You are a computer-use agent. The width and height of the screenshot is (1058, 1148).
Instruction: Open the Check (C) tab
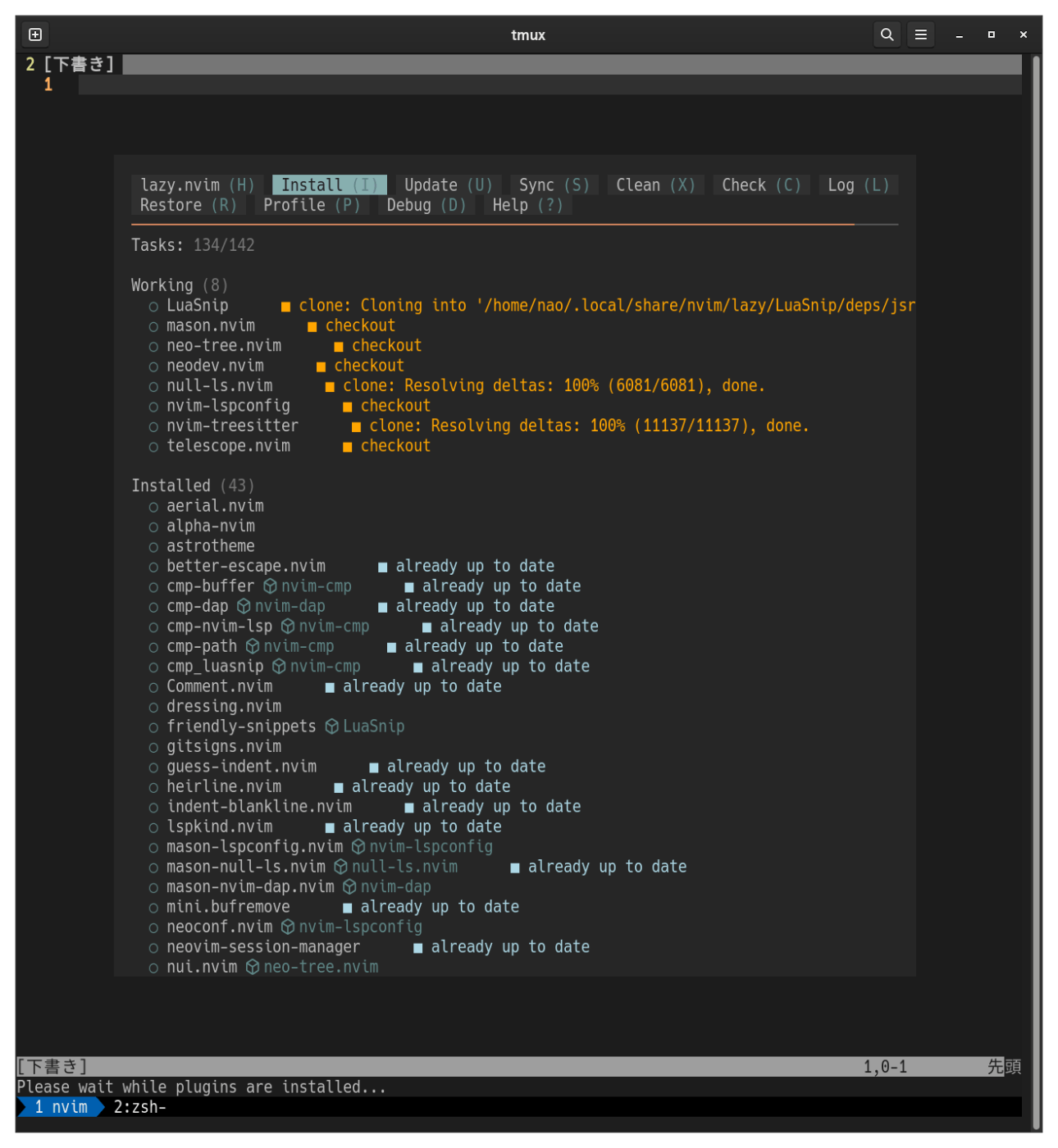coord(761,185)
